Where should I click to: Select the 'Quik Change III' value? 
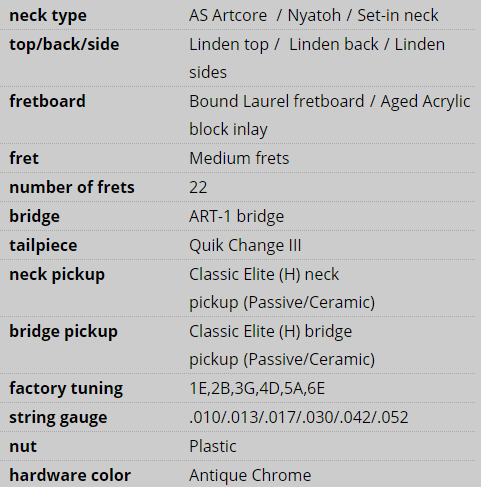tap(245, 245)
